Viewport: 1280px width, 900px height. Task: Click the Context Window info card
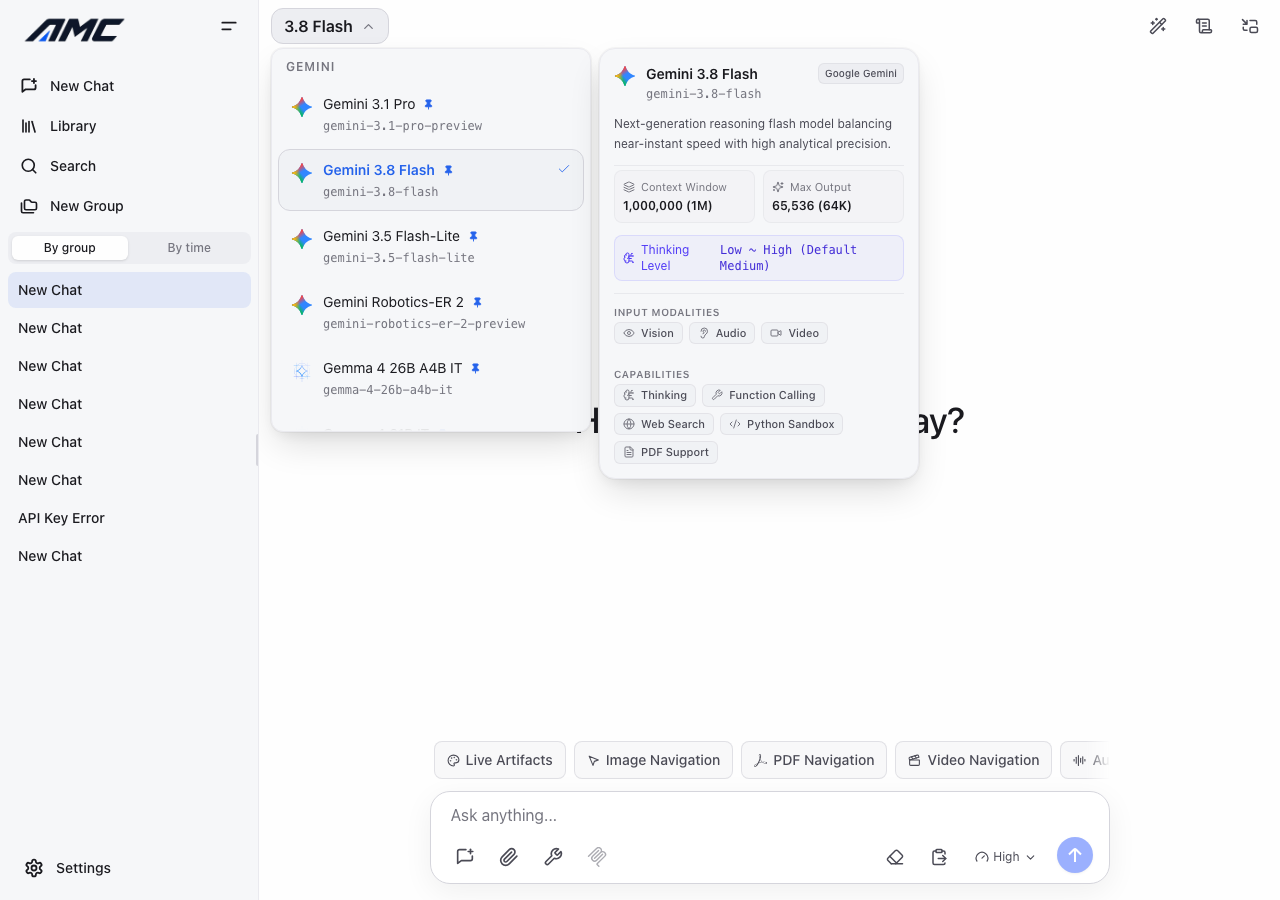[x=684, y=196]
